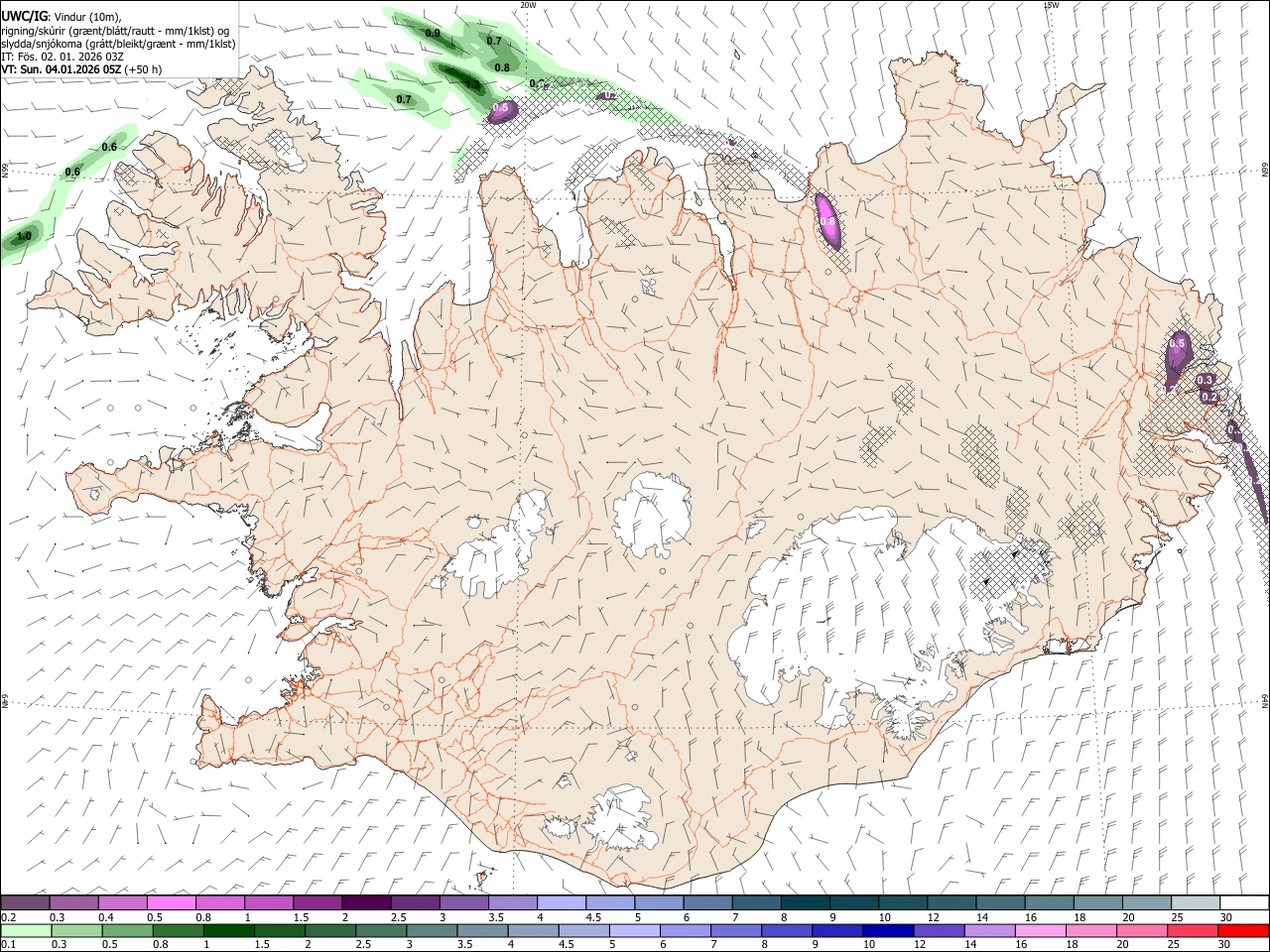Click the initialisation time 'IT: Fös. 02. 01. 2026 03Z'

coord(63,57)
